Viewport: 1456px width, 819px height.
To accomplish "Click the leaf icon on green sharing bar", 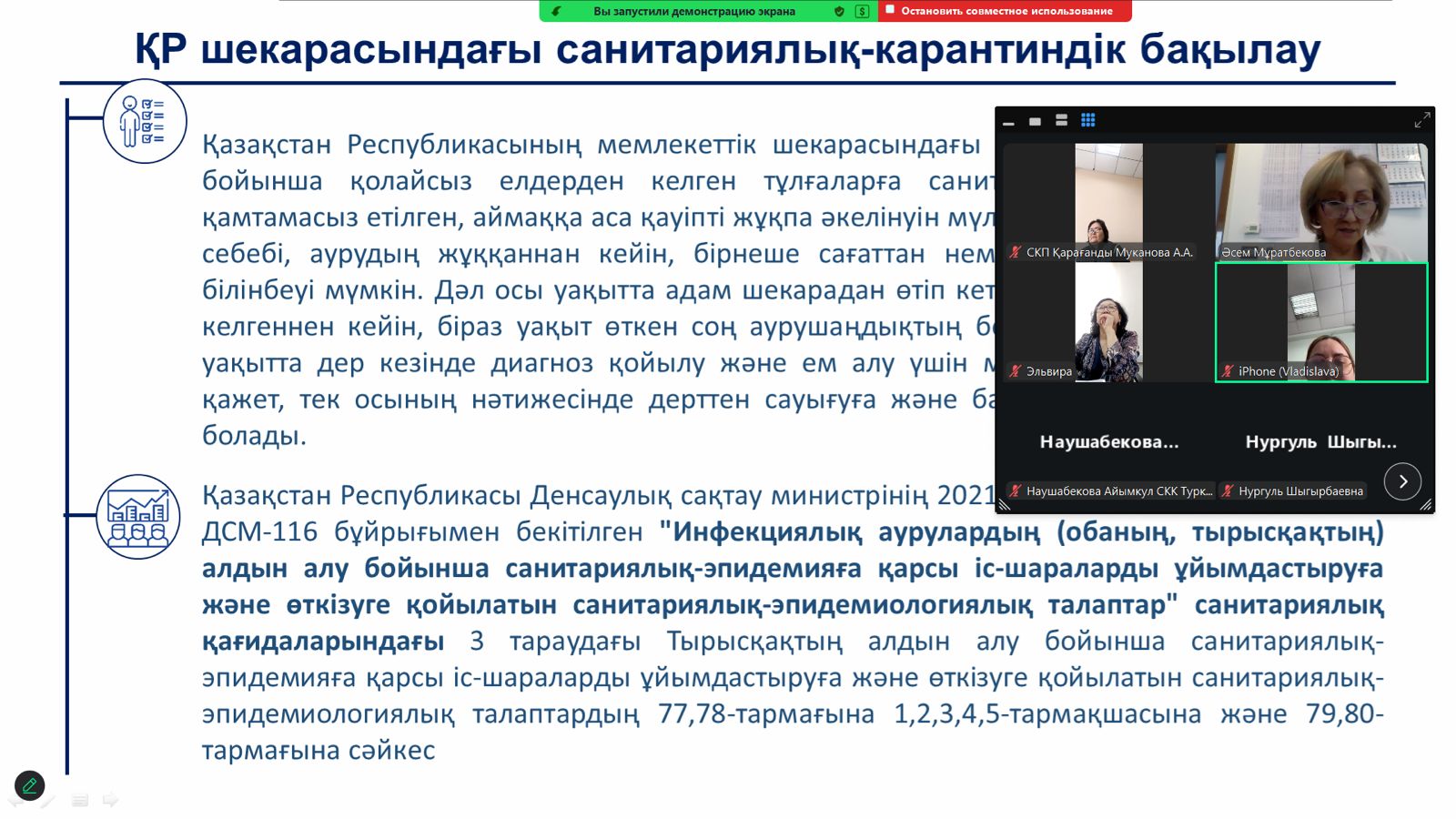I will pyautogui.click(x=556, y=11).
